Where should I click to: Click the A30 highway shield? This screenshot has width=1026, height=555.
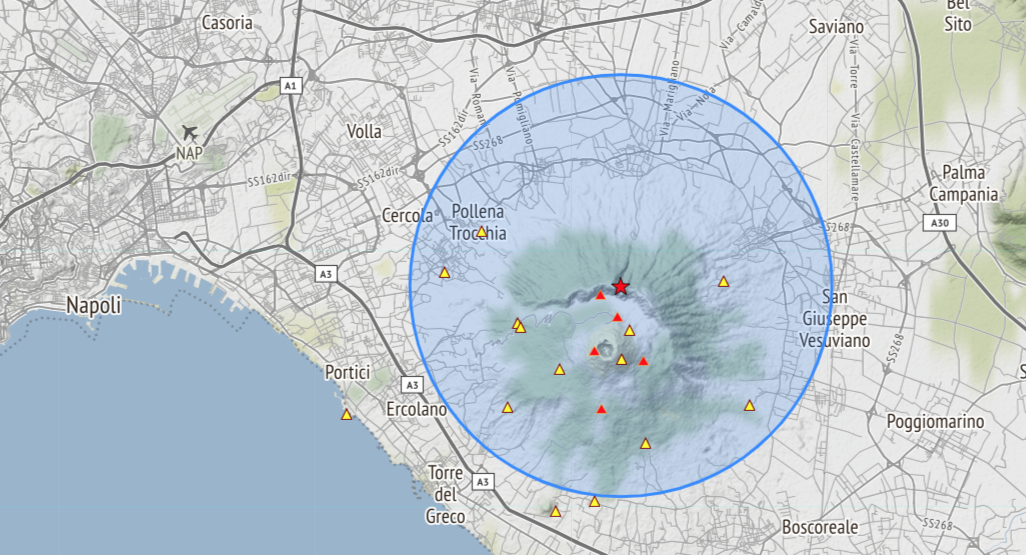click(x=938, y=224)
